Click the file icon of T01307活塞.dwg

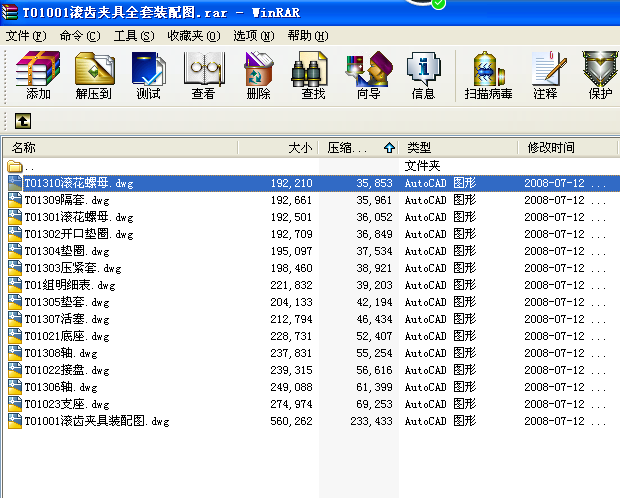point(15,319)
